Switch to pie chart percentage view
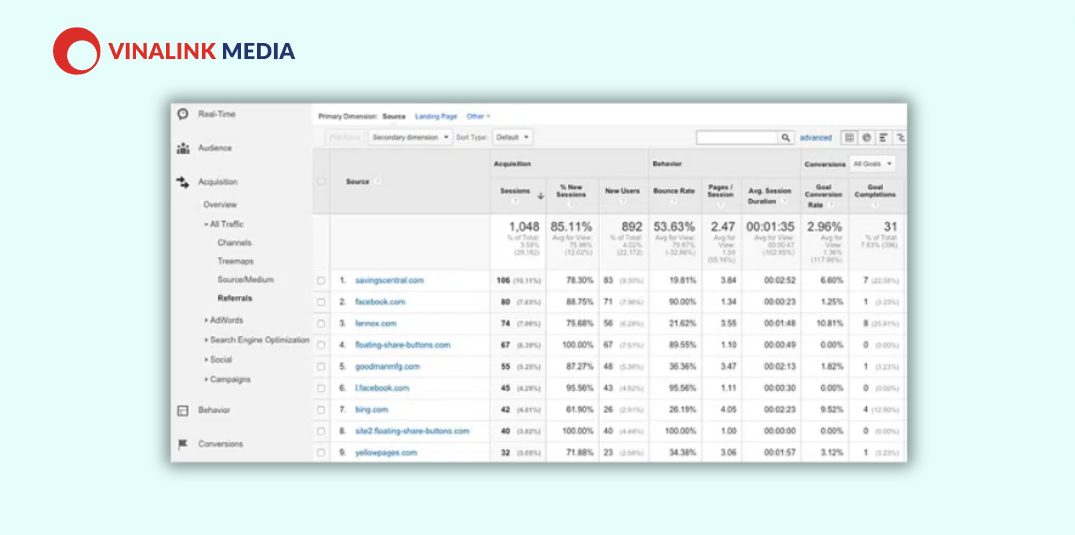 pos(867,137)
